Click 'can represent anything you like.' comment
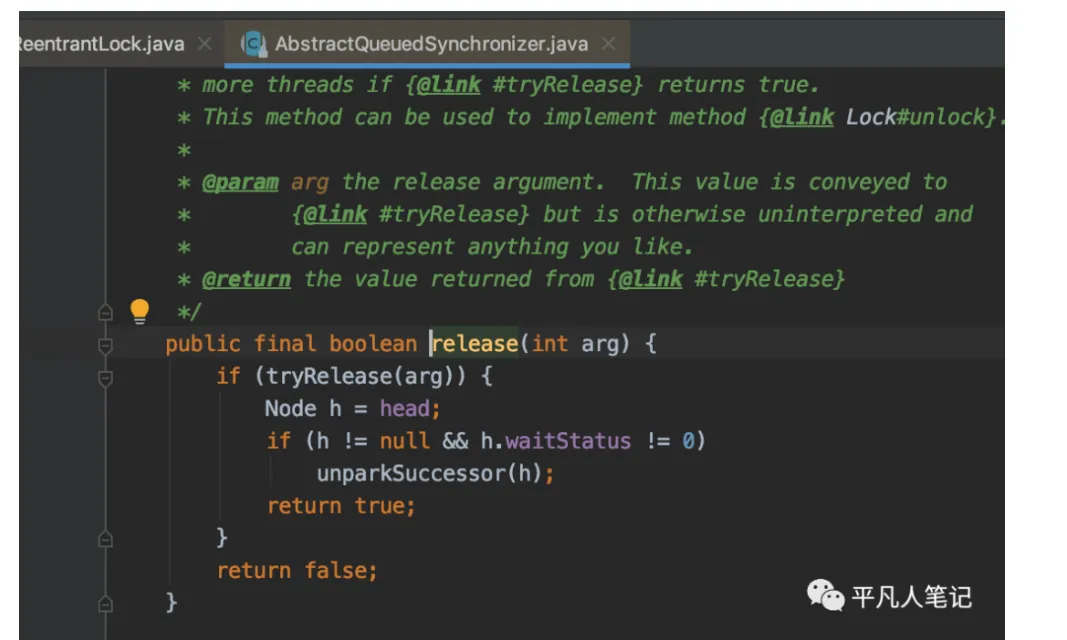The width and height of the screenshot is (1067, 640). [x=492, y=247]
